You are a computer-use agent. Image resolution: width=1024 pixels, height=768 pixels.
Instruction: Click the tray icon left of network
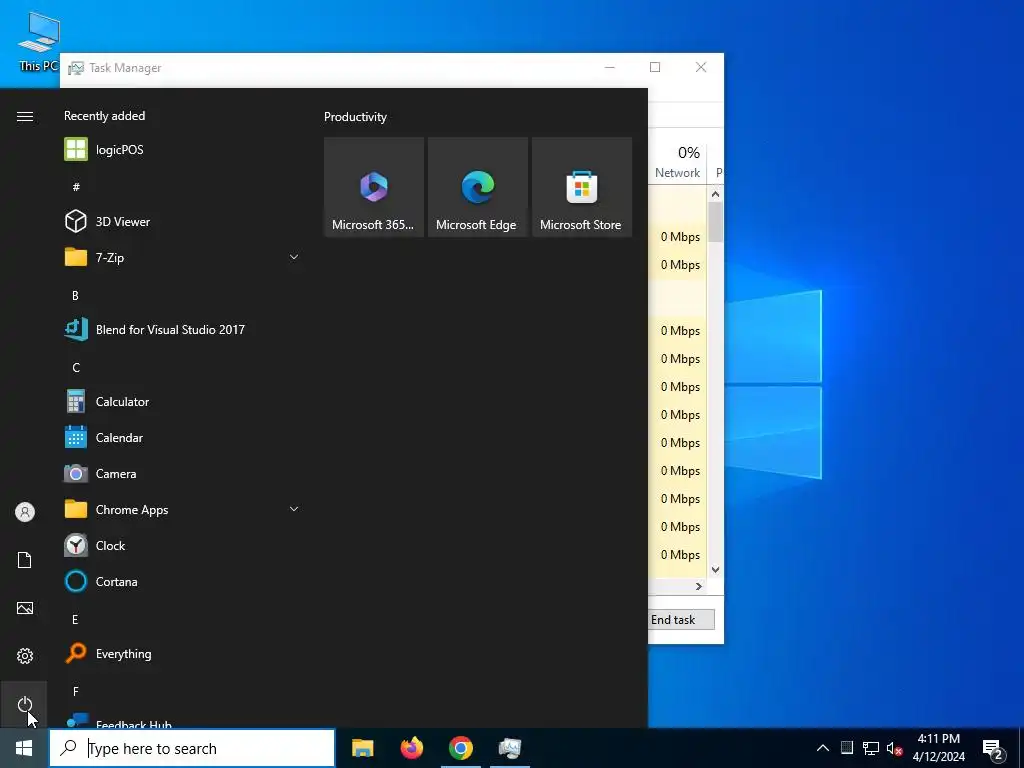point(846,748)
